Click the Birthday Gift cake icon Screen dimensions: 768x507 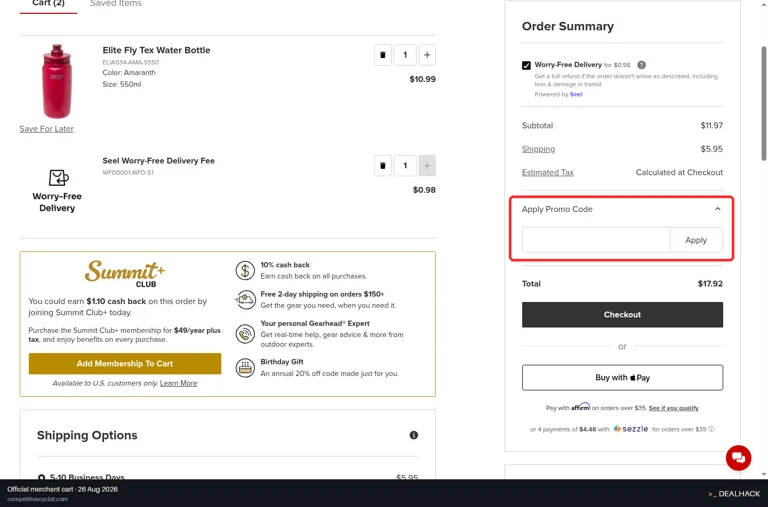coord(245,367)
